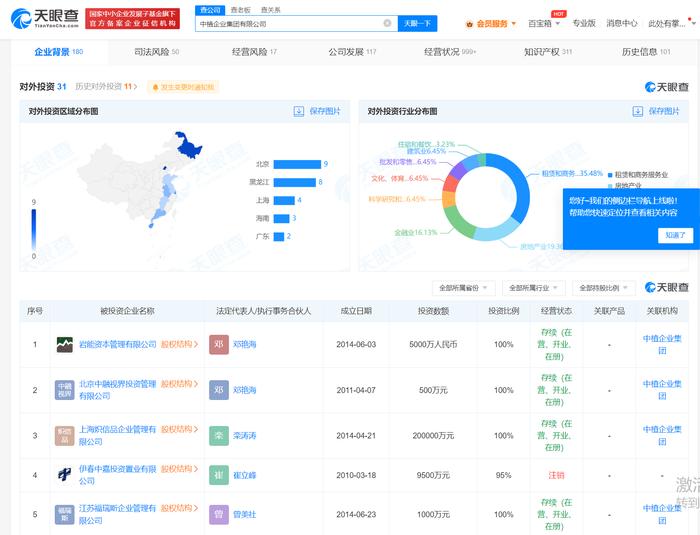Screen dimensions: 700x535
Task: Click the blue 郑 avatar in row 2
Action: [219, 390]
